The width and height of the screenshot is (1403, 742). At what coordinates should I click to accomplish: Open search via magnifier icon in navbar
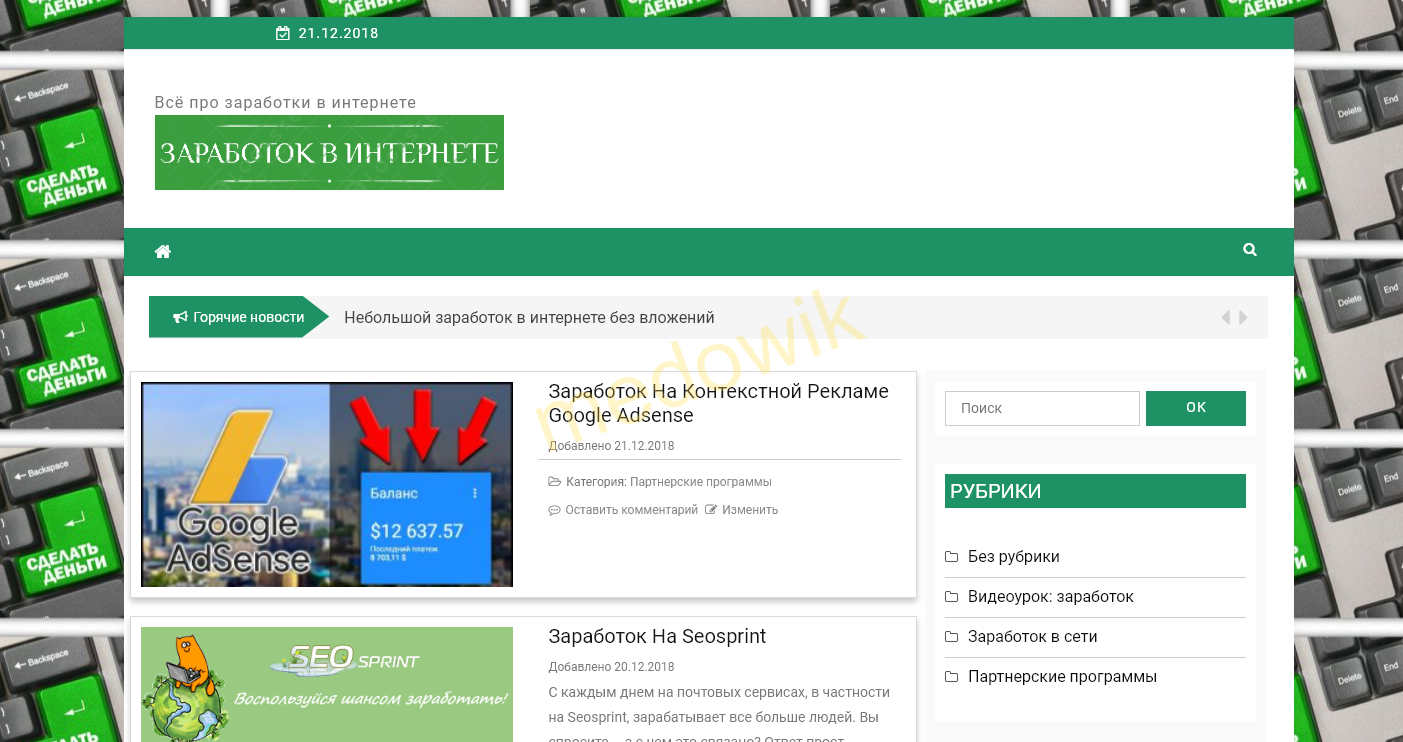pos(1250,250)
